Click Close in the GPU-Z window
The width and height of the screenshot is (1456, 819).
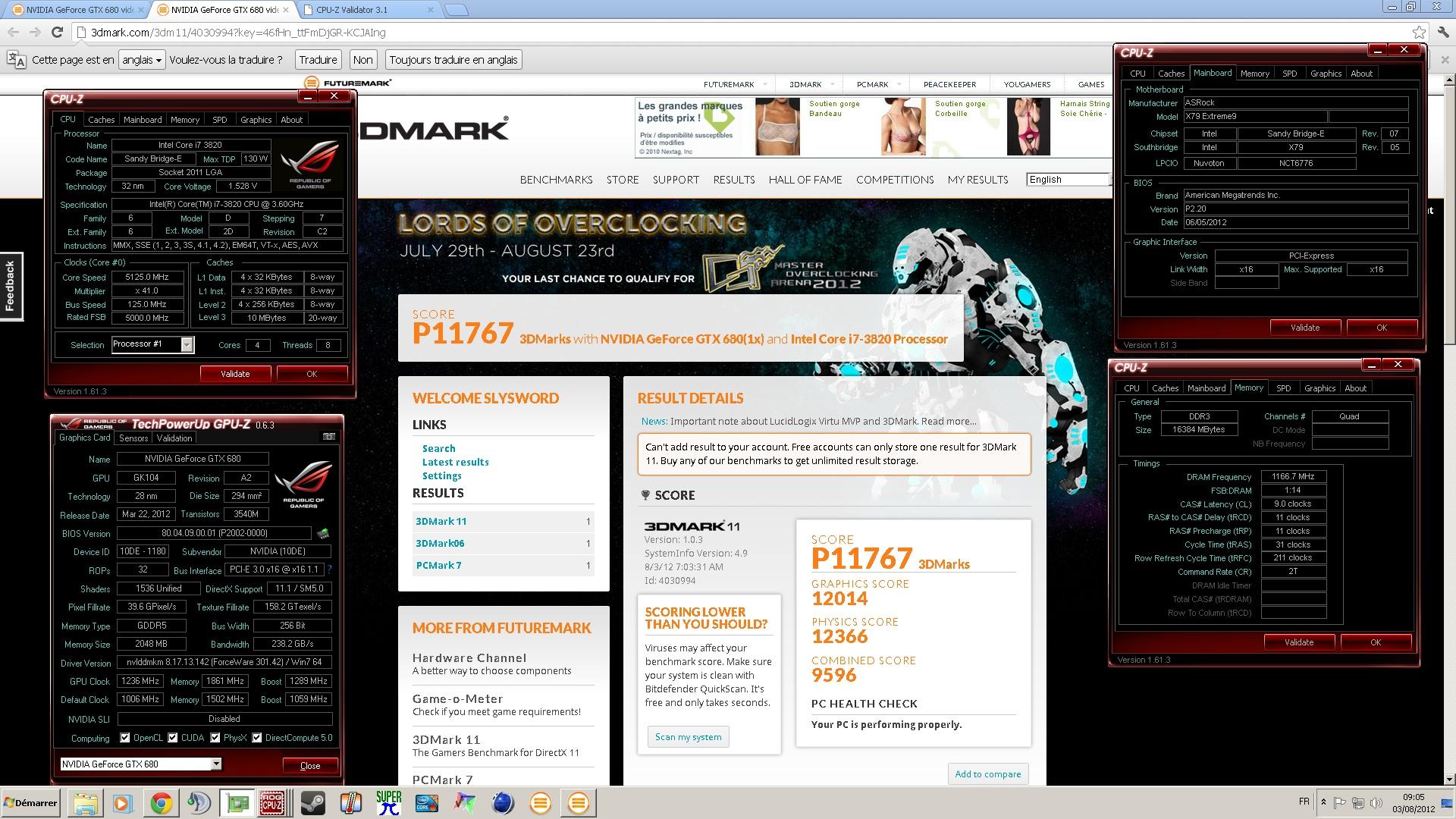[x=310, y=765]
